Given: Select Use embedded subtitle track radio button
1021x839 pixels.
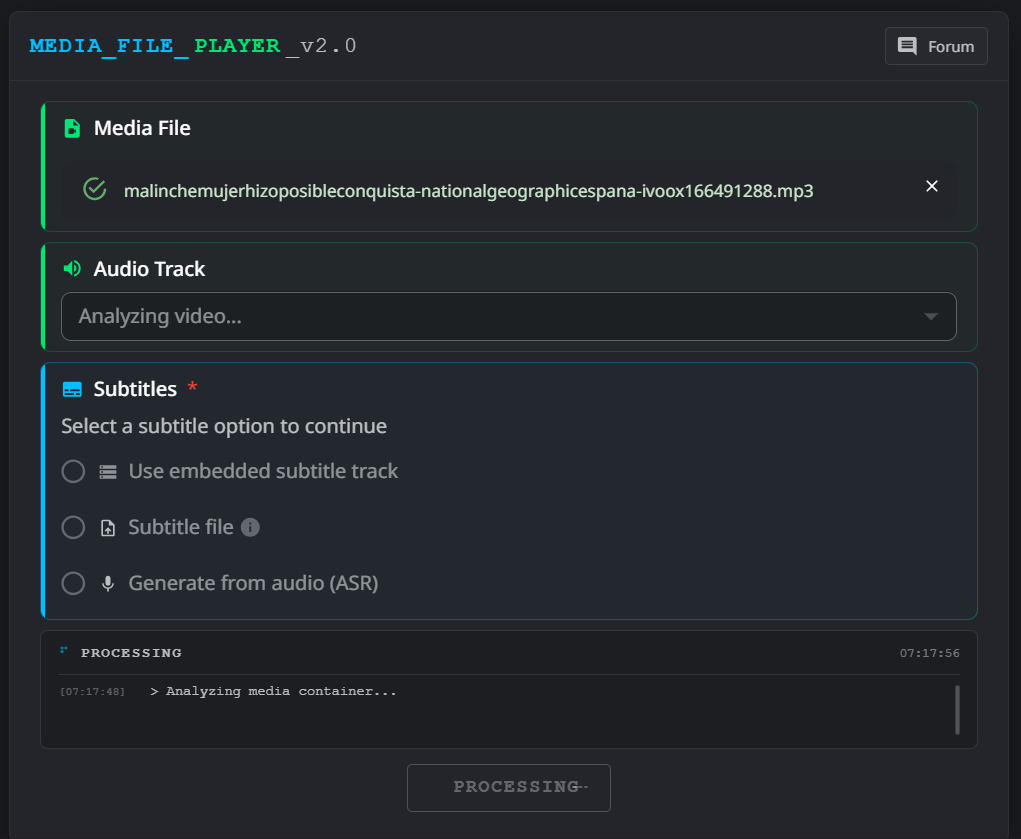Looking at the screenshot, I should click(x=73, y=471).
